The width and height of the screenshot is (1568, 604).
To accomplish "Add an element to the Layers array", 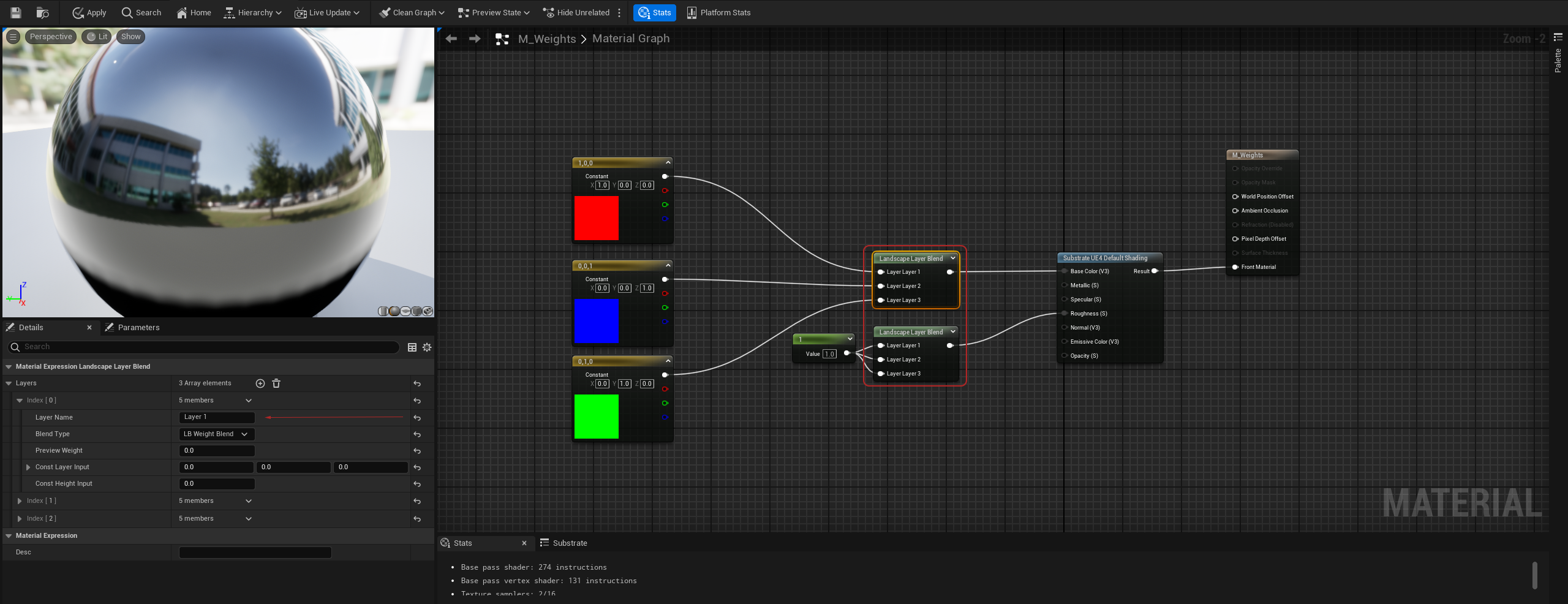I will [x=260, y=383].
